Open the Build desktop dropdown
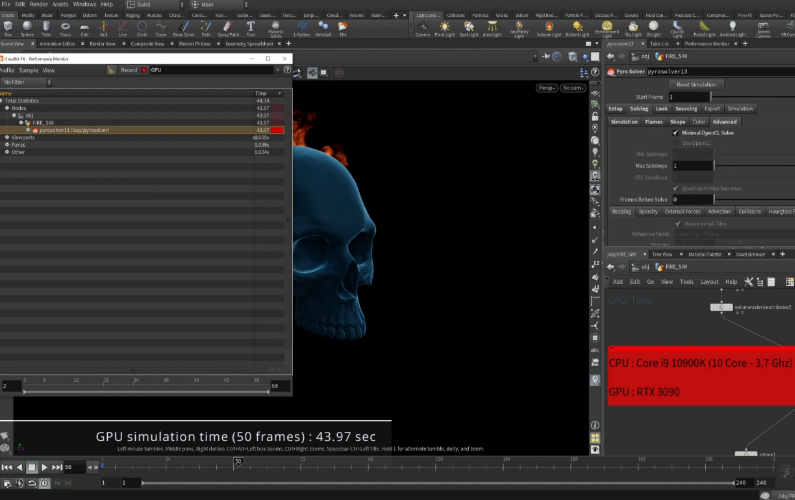This screenshot has height=500, width=795. [x=150, y=4]
